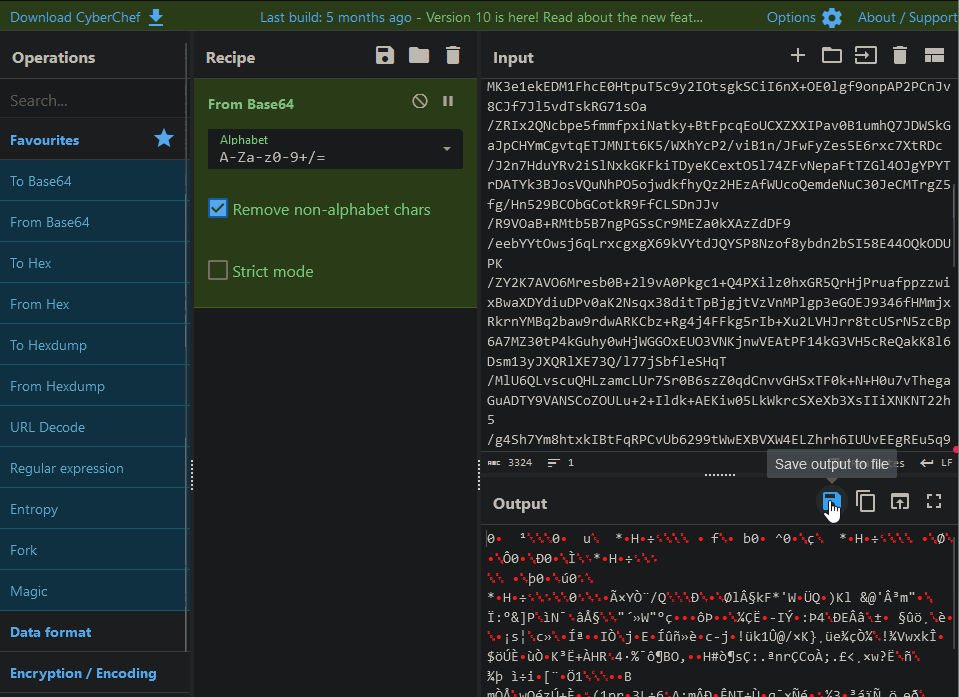
Task: Select the From Hexdump operation
Action: 94,386
